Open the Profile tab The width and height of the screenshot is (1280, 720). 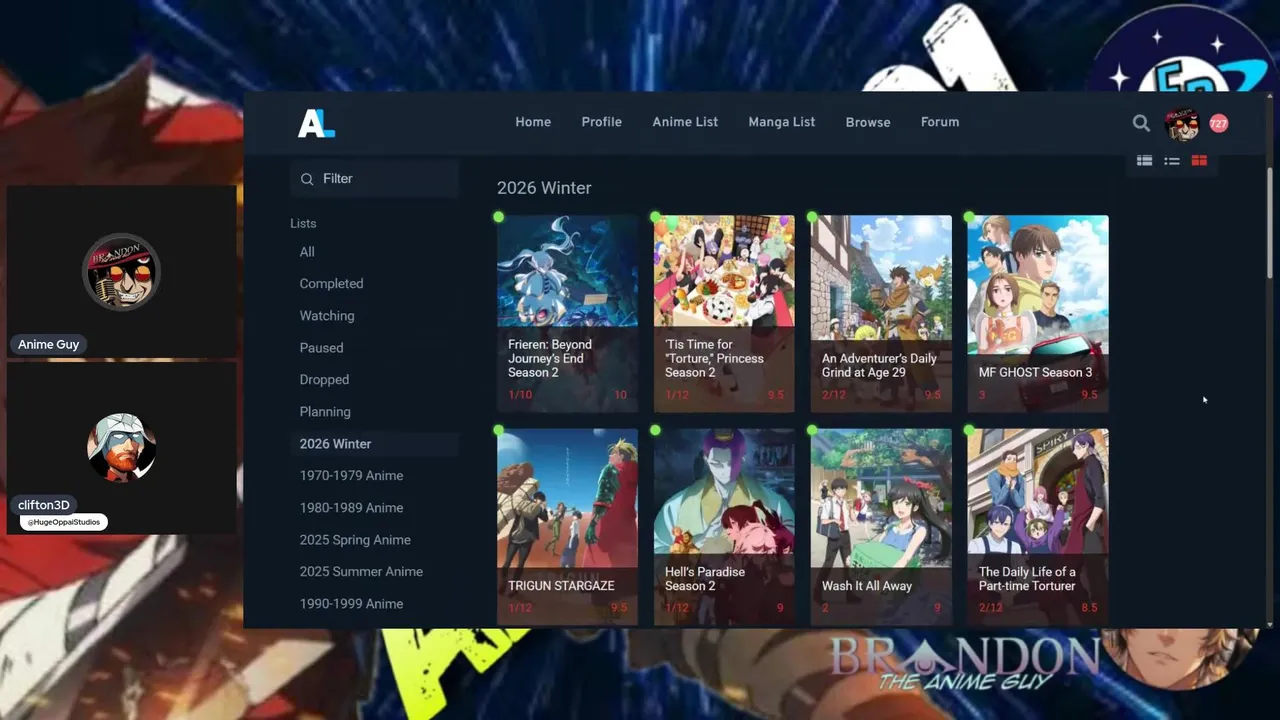click(x=602, y=122)
